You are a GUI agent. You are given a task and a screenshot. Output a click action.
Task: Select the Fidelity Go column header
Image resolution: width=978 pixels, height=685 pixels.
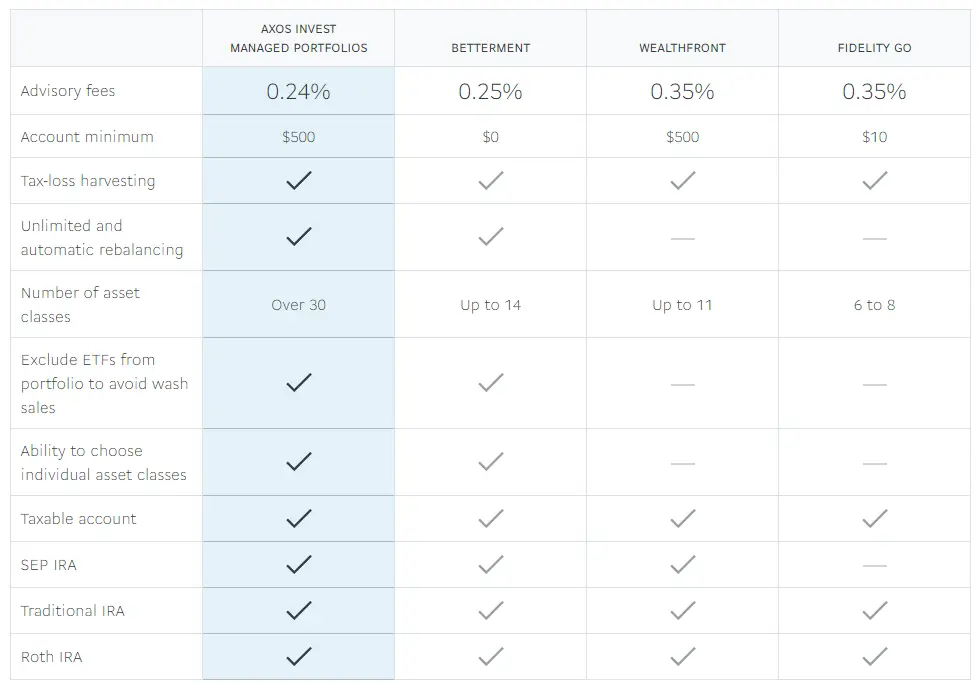pyautogui.click(x=874, y=48)
